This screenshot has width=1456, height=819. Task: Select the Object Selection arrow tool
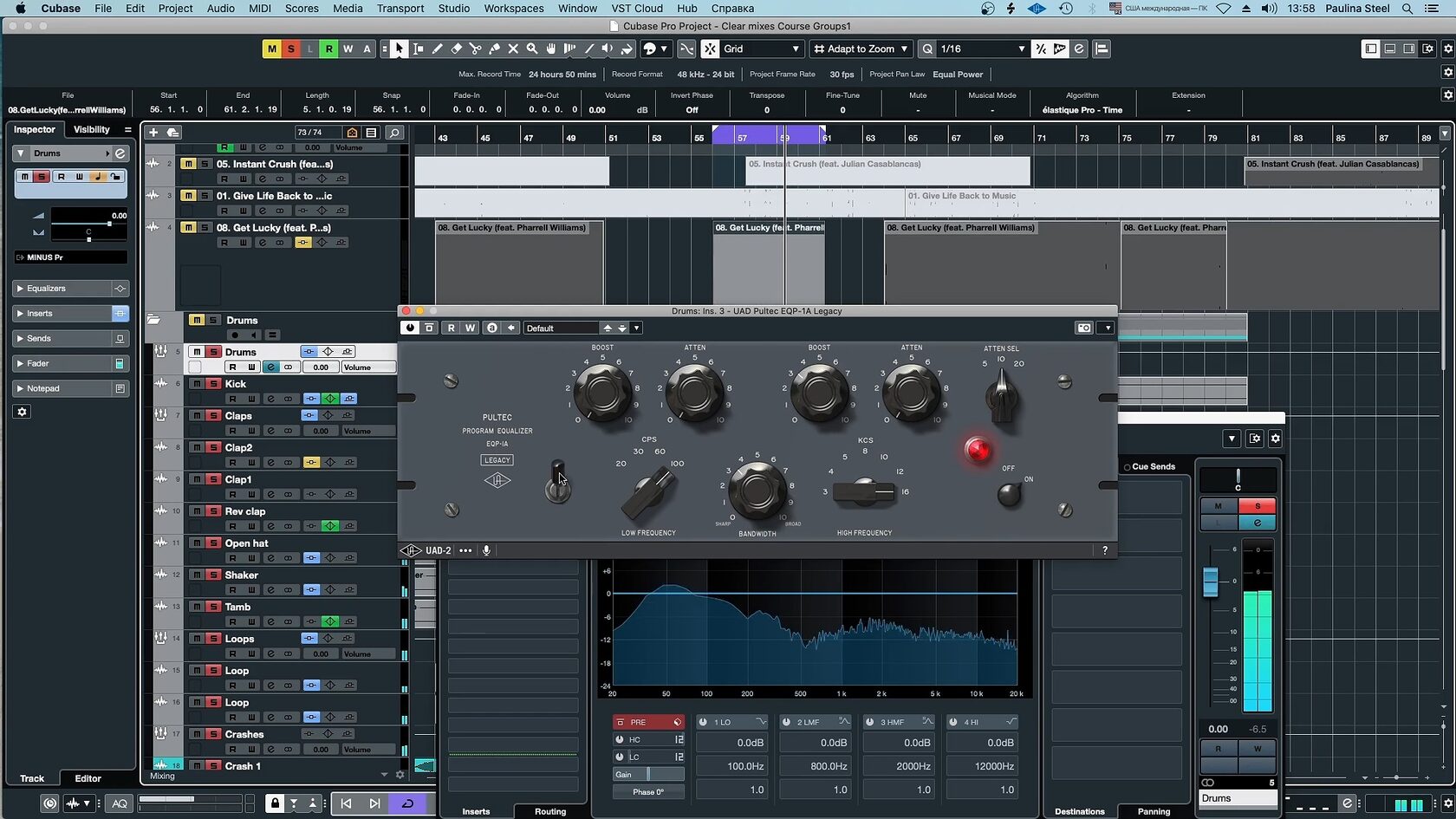tap(399, 49)
